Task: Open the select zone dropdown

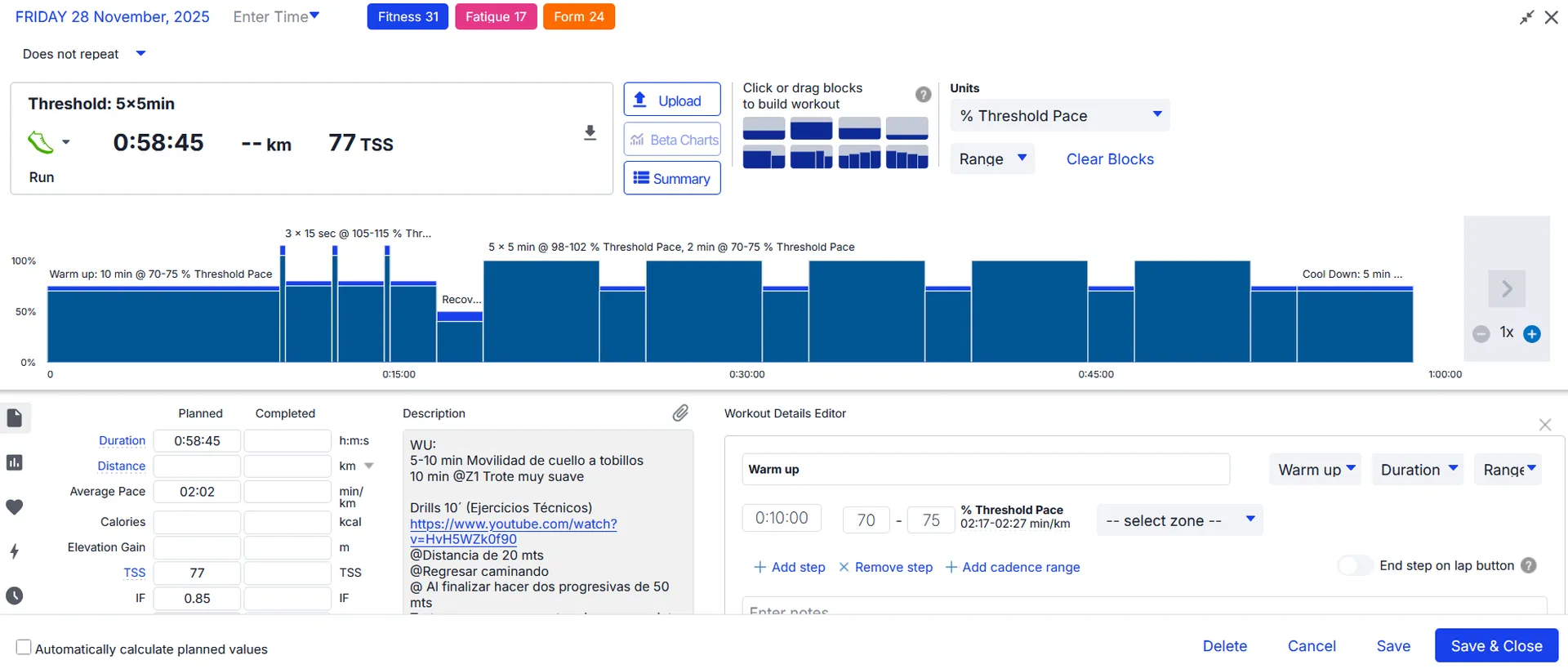Action: [x=1178, y=520]
